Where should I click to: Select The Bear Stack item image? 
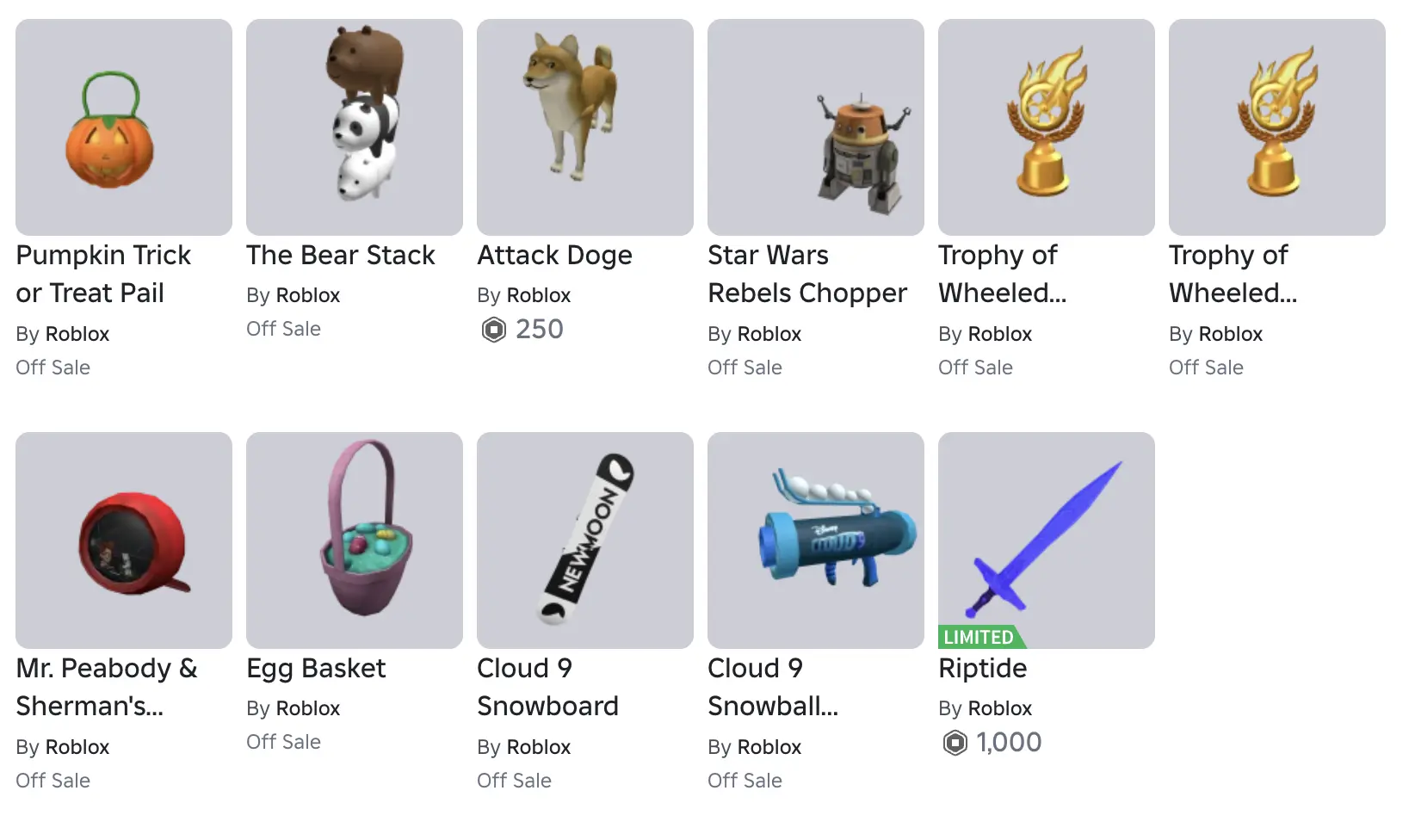pos(355,127)
